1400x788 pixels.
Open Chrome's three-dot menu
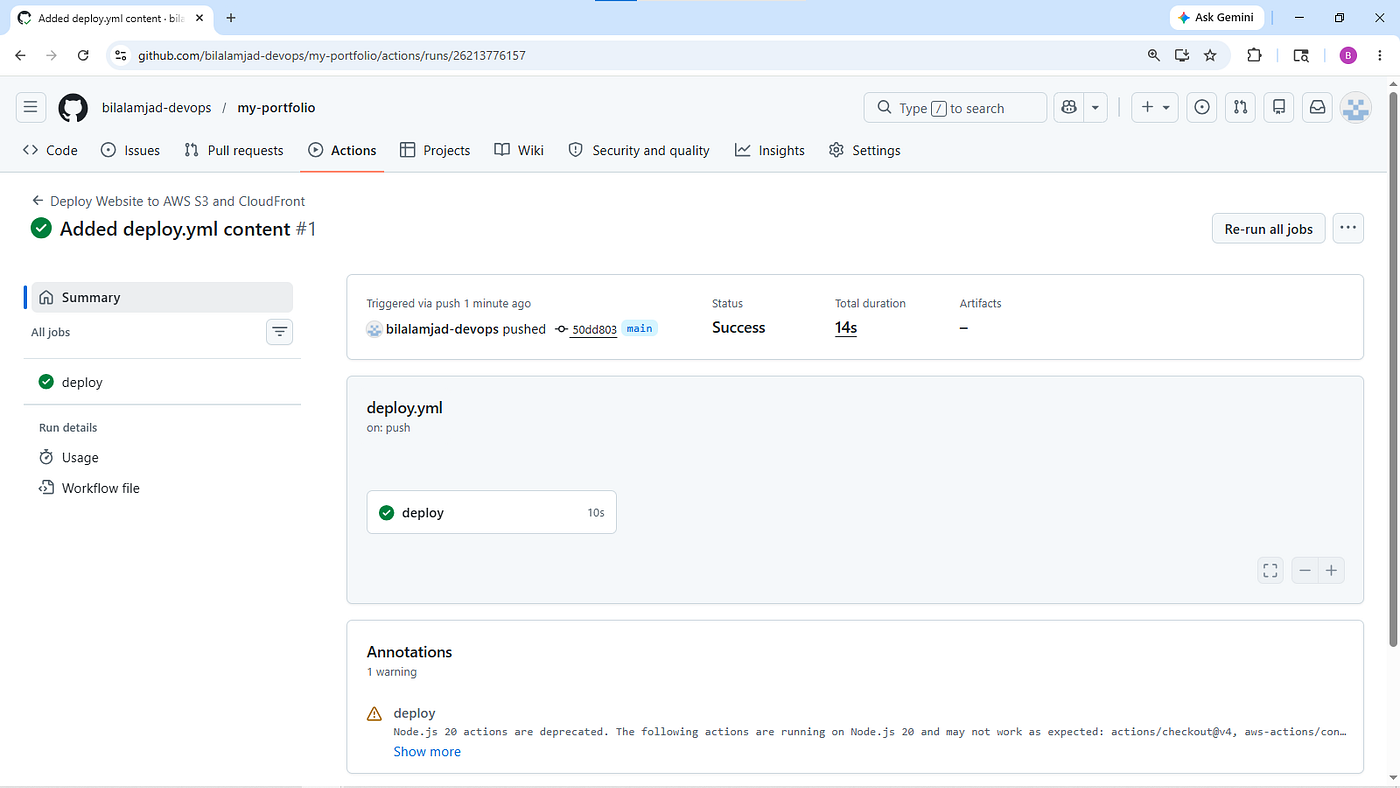click(1380, 56)
